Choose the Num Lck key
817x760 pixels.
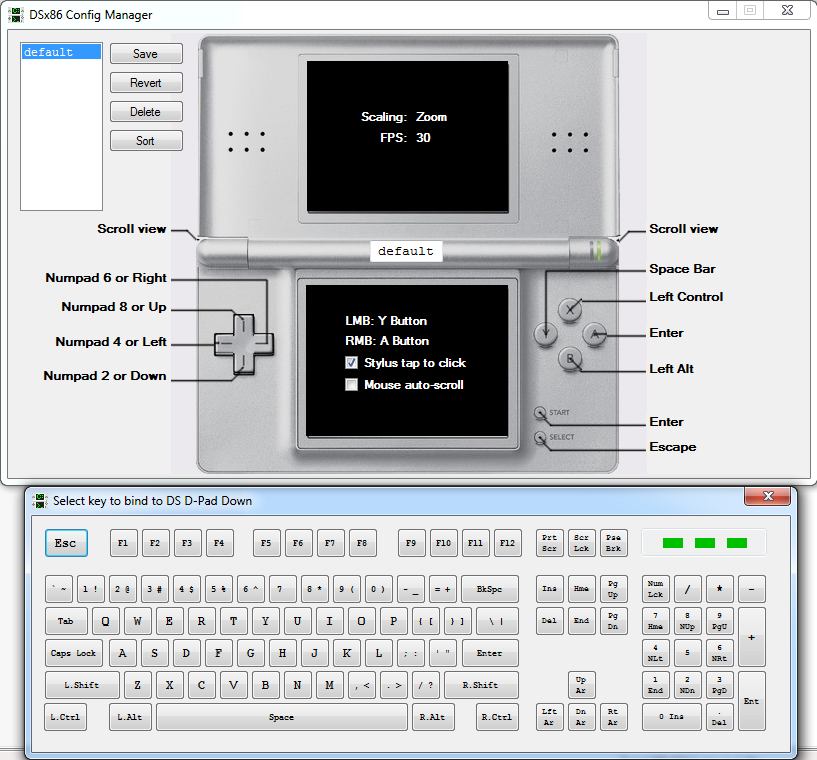tap(656, 589)
